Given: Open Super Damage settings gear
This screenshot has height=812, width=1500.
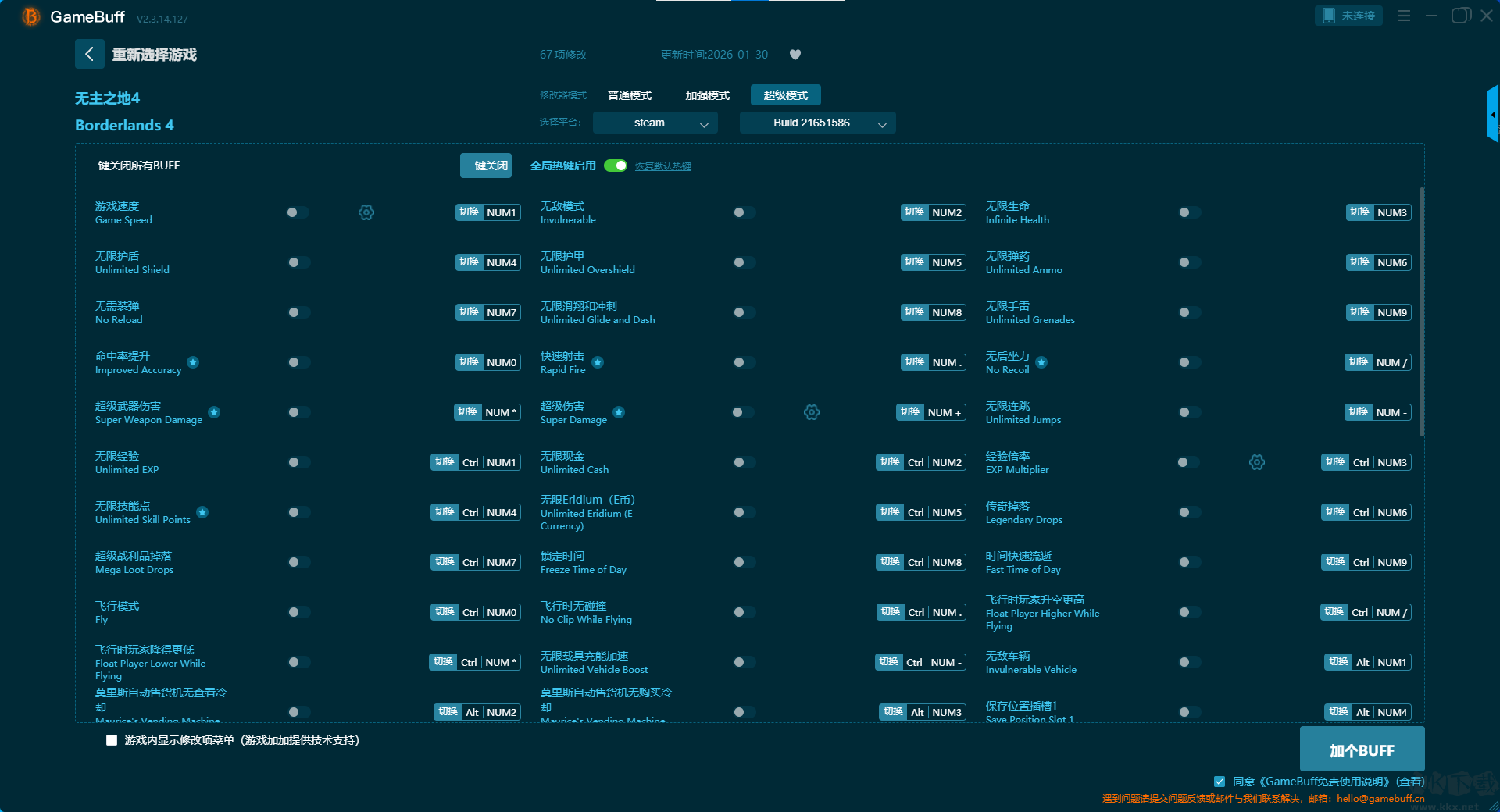Looking at the screenshot, I should coord(812,412).
